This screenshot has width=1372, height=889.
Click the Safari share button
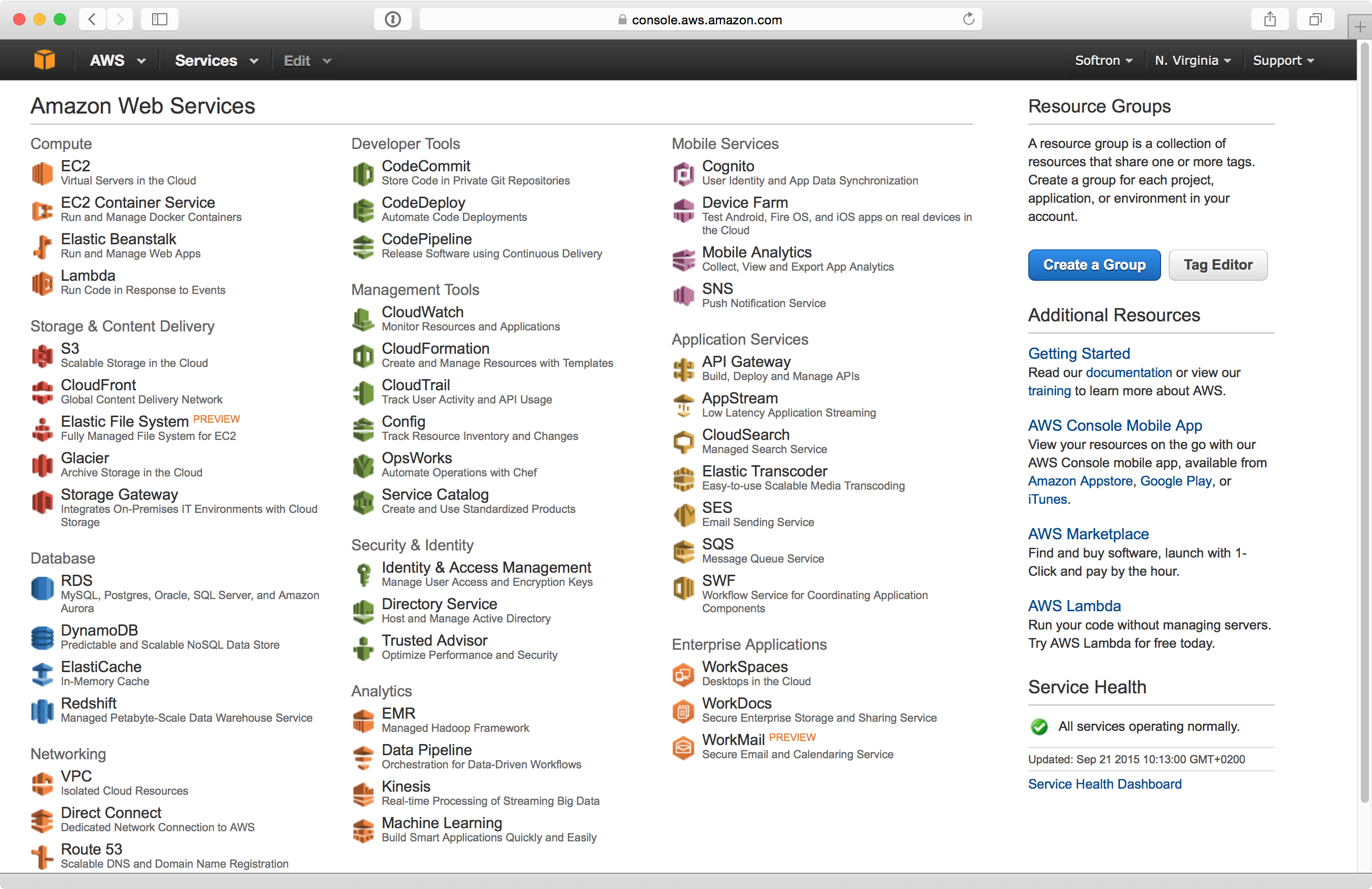click(x=1270, y=20)
